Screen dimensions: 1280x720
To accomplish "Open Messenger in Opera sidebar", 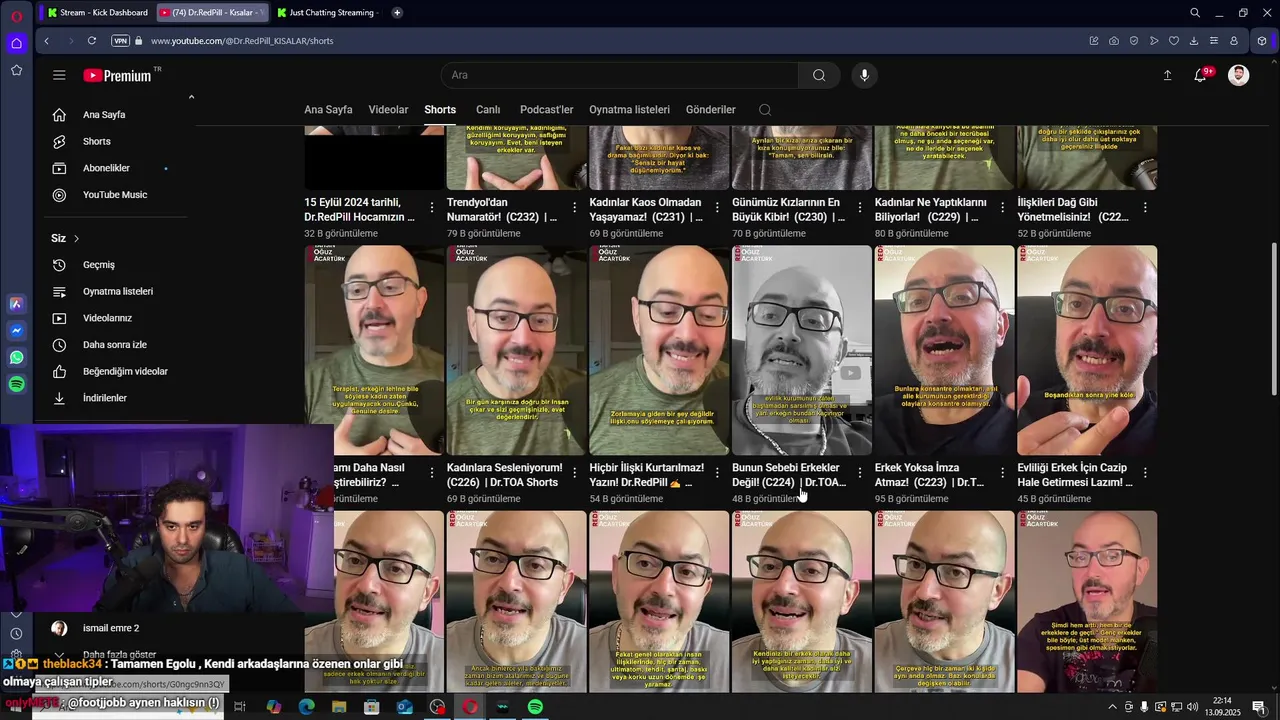I will click(x=17, y=330).
